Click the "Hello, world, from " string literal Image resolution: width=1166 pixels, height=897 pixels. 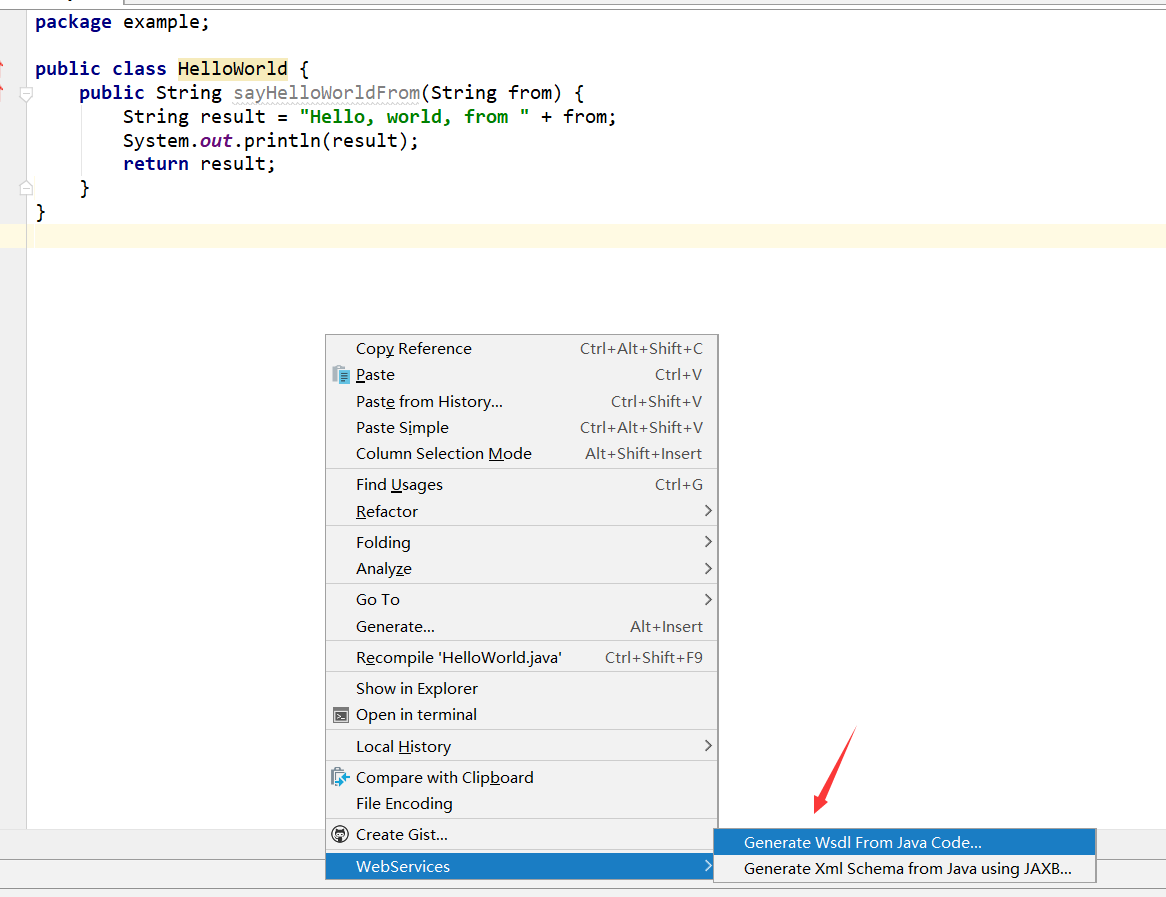pos(415,117)
